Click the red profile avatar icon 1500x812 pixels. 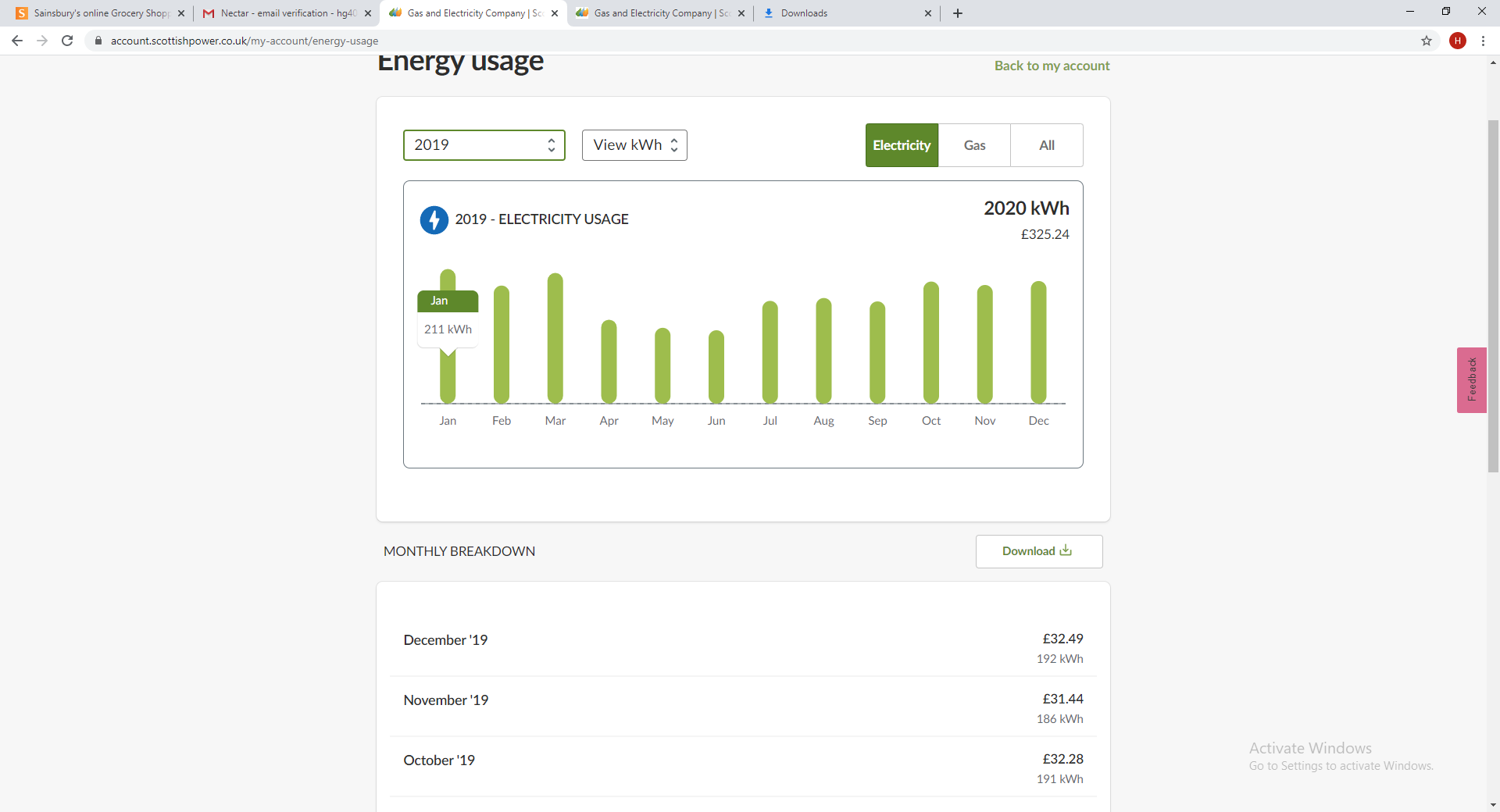[1458, 41]
